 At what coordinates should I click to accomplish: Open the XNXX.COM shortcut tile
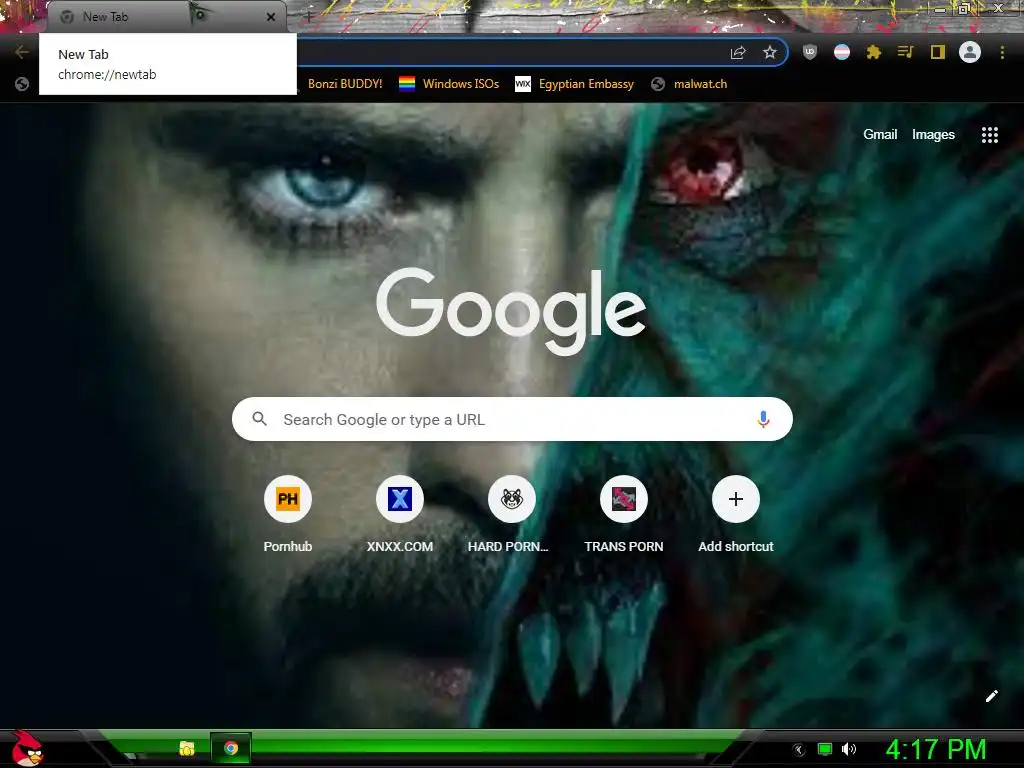click(x=400, y=500)
